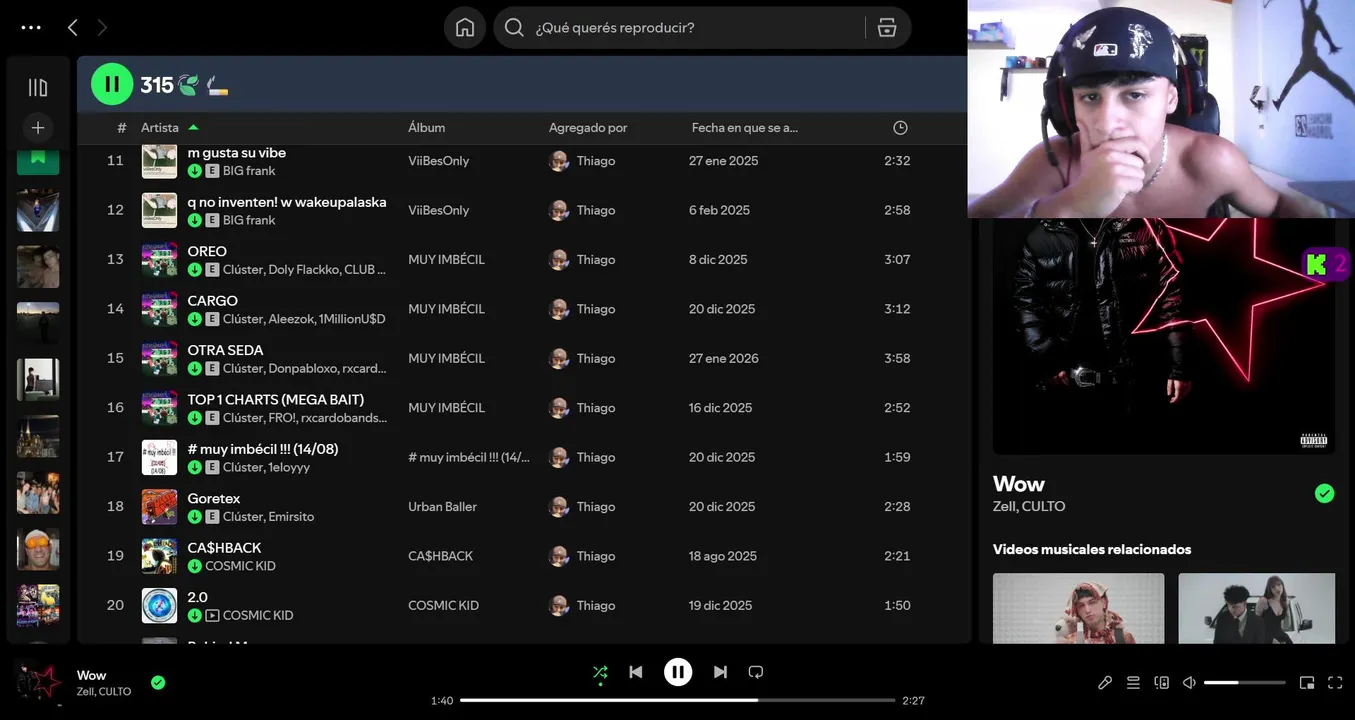Sort by Agregado por column

click(588, 128)
